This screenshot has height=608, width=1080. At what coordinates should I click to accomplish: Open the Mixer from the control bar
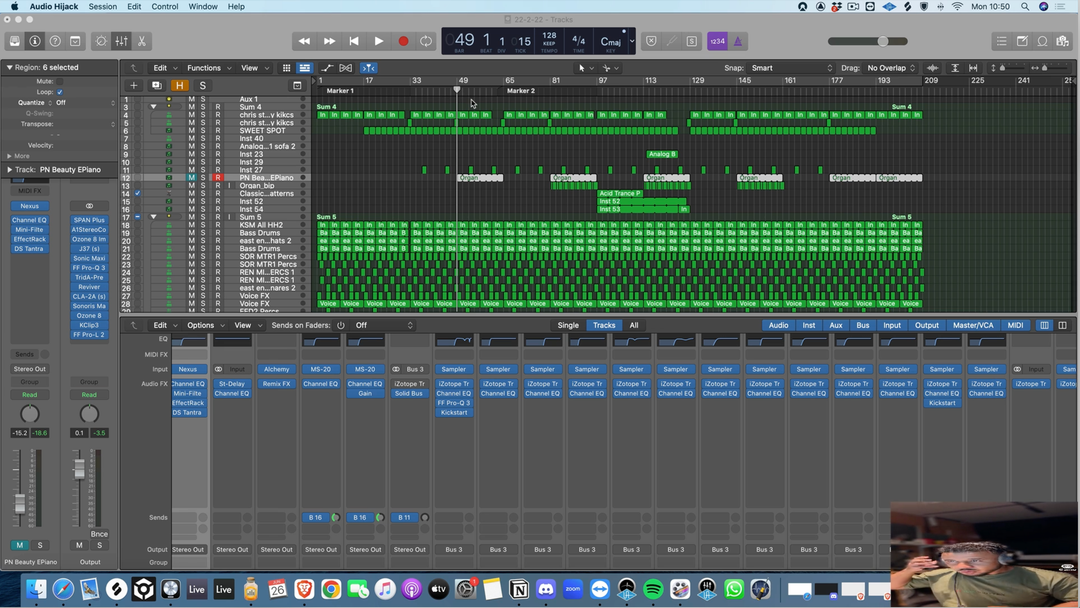pyautogui.click(x=121, y=41)
